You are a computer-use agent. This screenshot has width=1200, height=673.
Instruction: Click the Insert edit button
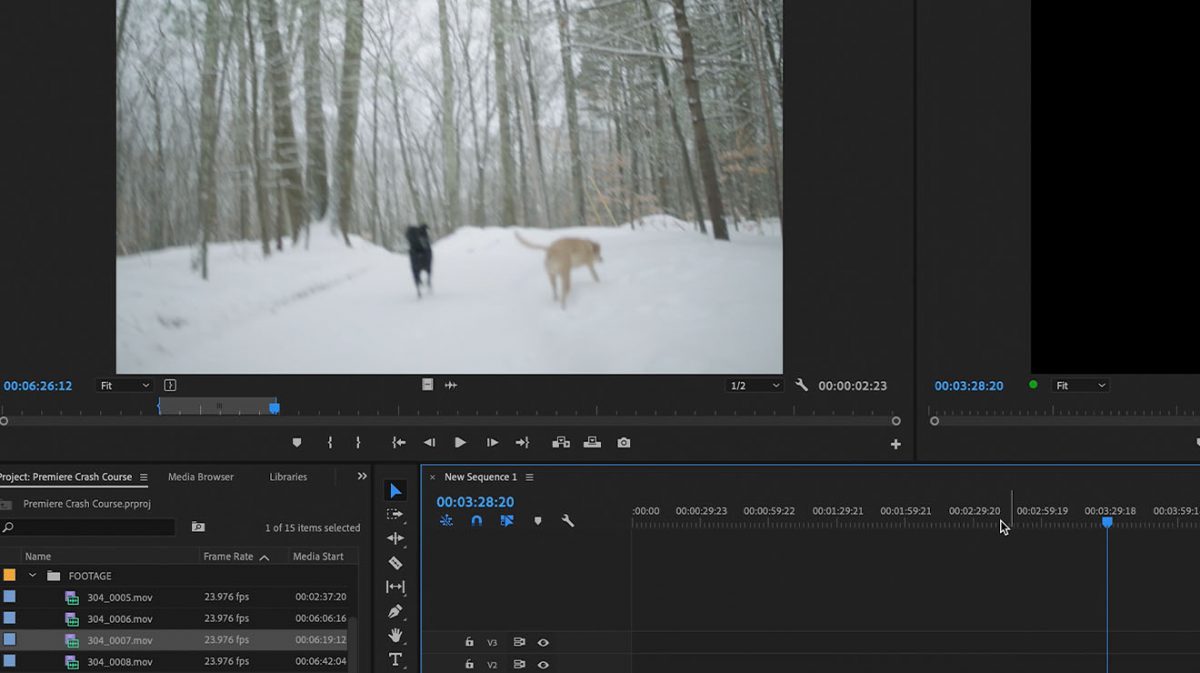coord(561,443)
